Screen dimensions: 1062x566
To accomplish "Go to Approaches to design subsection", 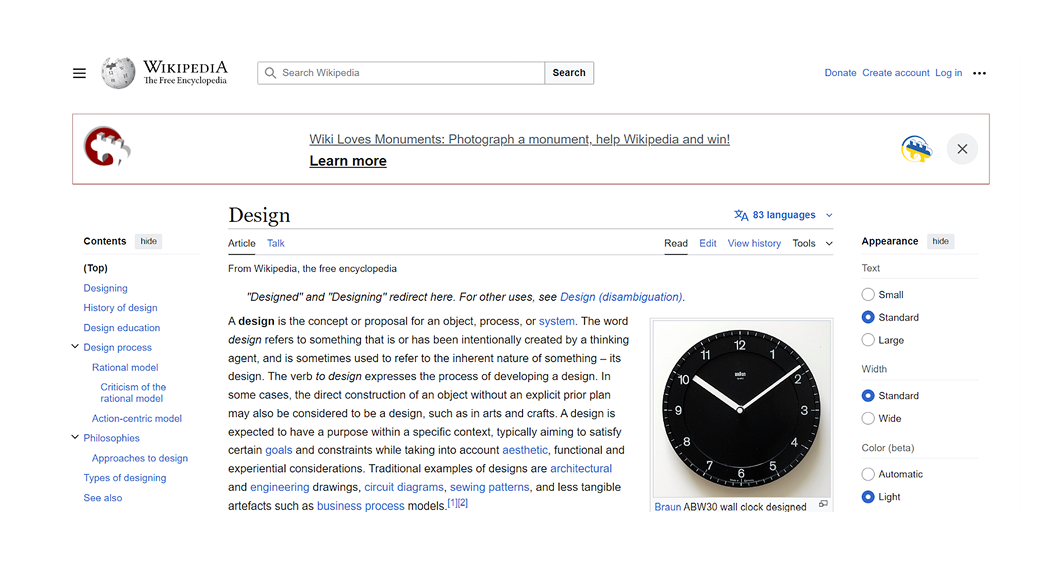I will pyautogui.click(x=140, y=458).
